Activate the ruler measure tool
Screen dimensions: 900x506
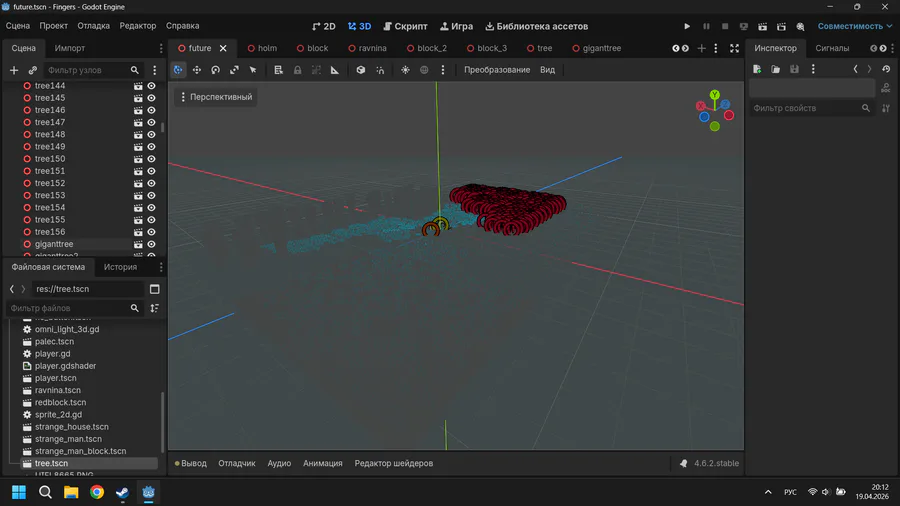[x=335, y=70]
